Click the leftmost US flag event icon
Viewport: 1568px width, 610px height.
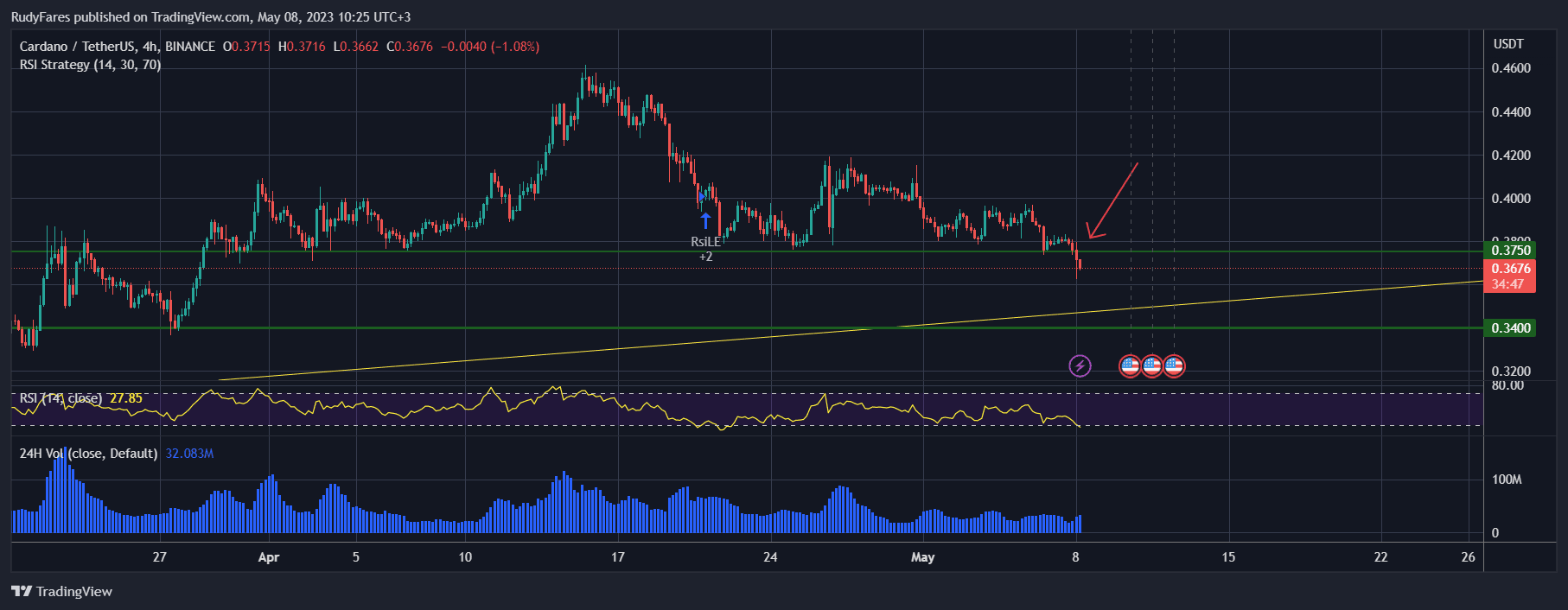1130,366
